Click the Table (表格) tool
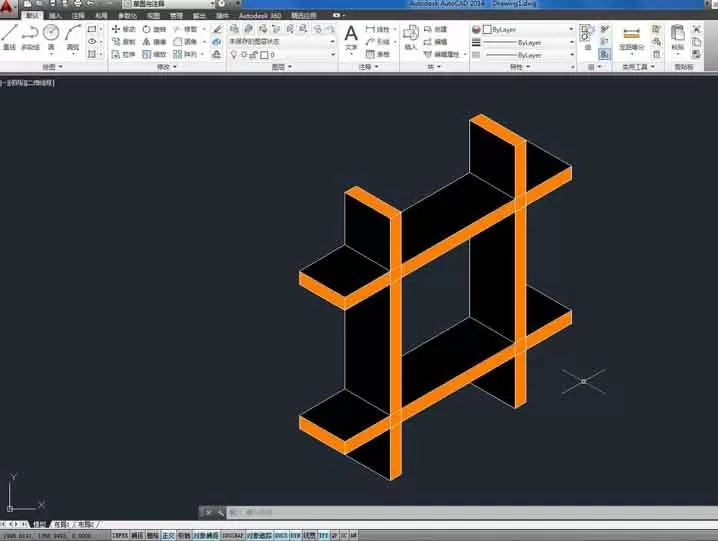718x541 pixels. pyautogui.click(x=378, y=54)
